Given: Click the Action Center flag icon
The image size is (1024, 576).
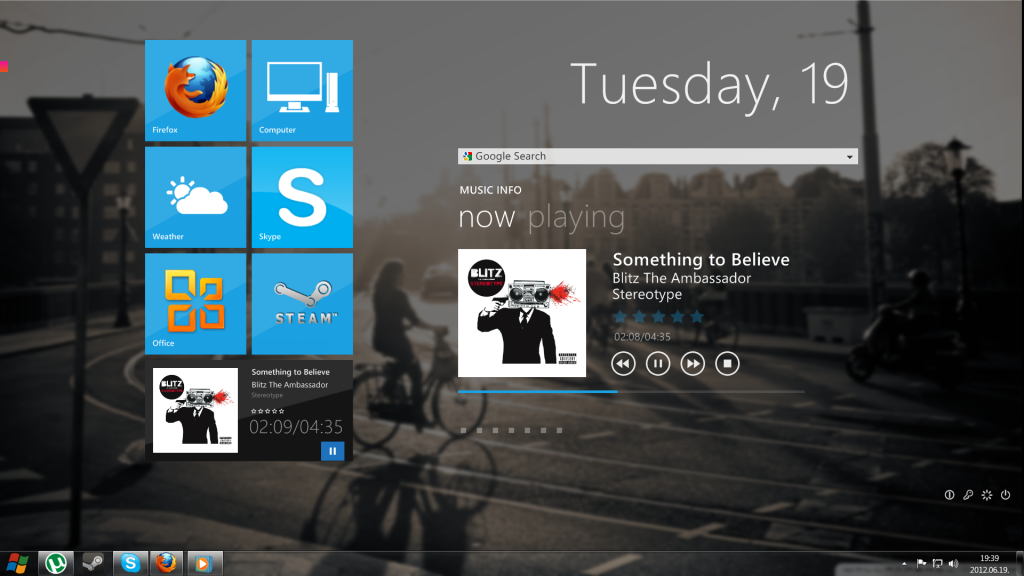Looking at the screenshot, I should 921,564.
